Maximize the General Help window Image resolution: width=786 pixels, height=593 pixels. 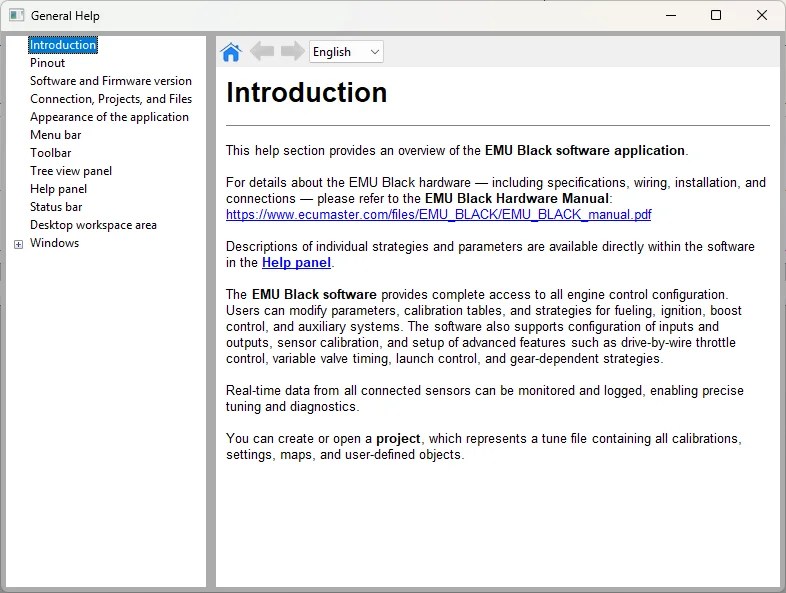point(716,16)
